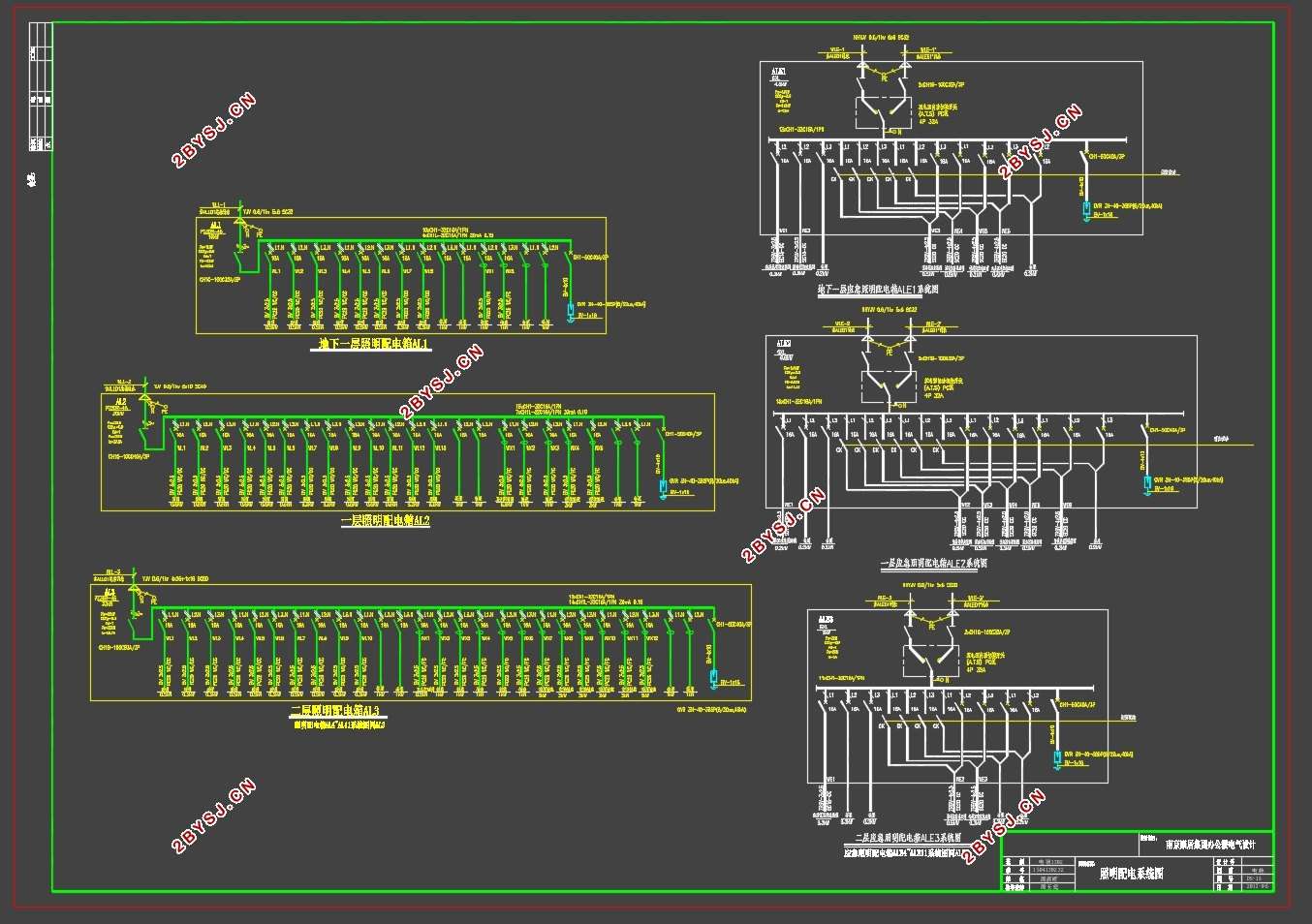Click the 'WL-2' incoming cable label

(x=124, y=382)
